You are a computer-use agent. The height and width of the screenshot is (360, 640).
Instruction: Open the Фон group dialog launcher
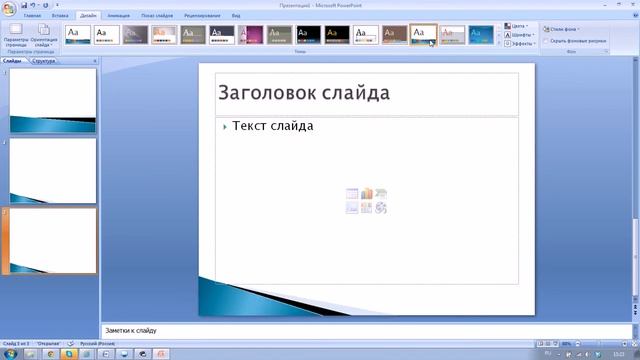(x=607, y=52)
